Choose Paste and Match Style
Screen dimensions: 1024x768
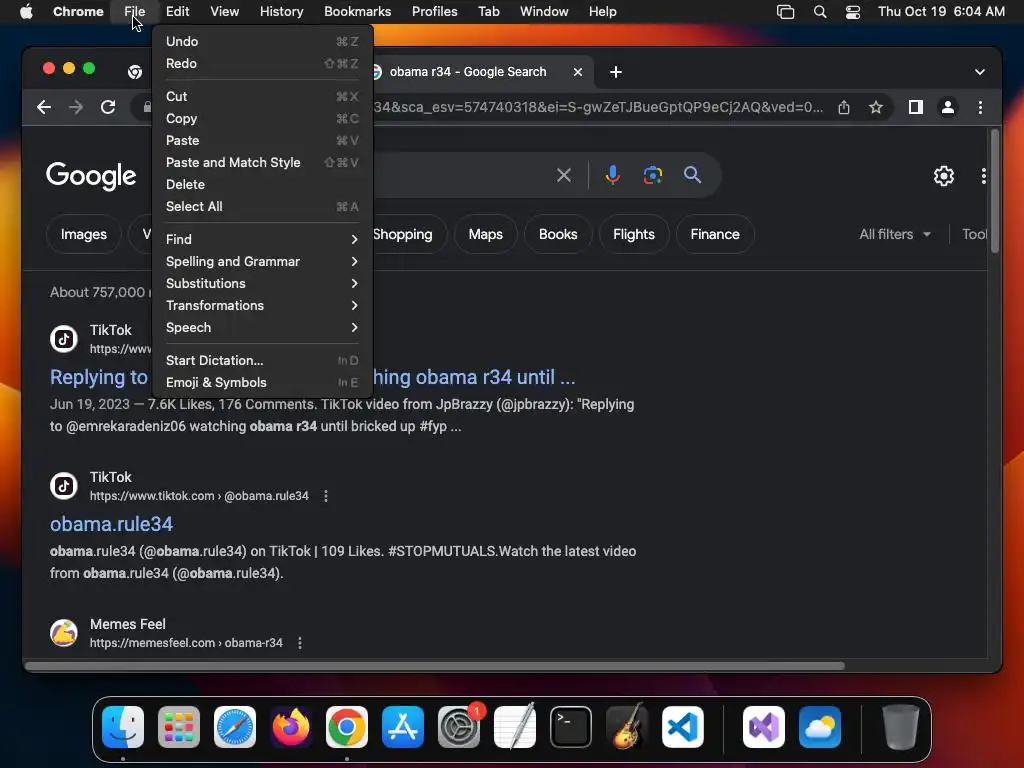coord(262,163)
